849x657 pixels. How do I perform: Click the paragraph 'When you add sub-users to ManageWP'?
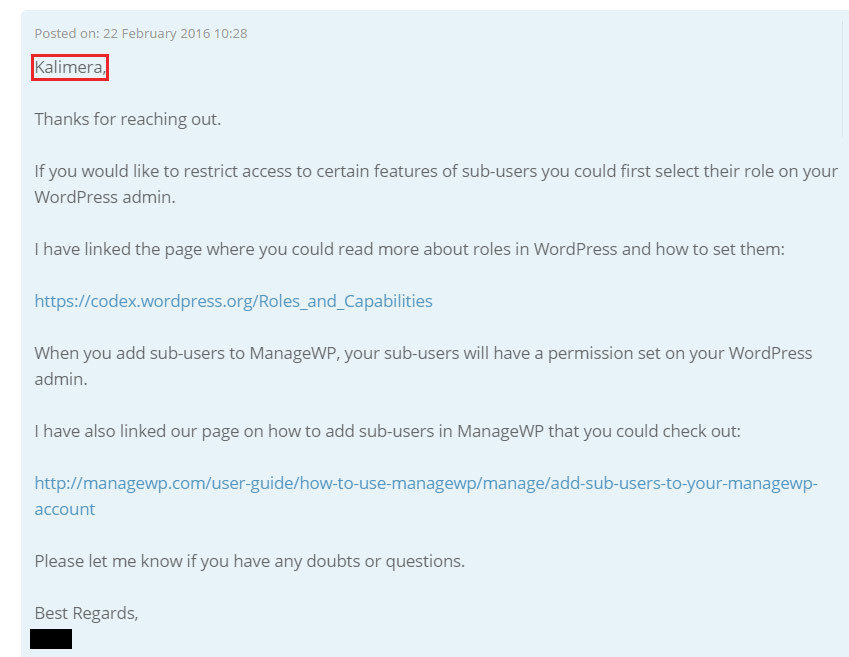423,366
